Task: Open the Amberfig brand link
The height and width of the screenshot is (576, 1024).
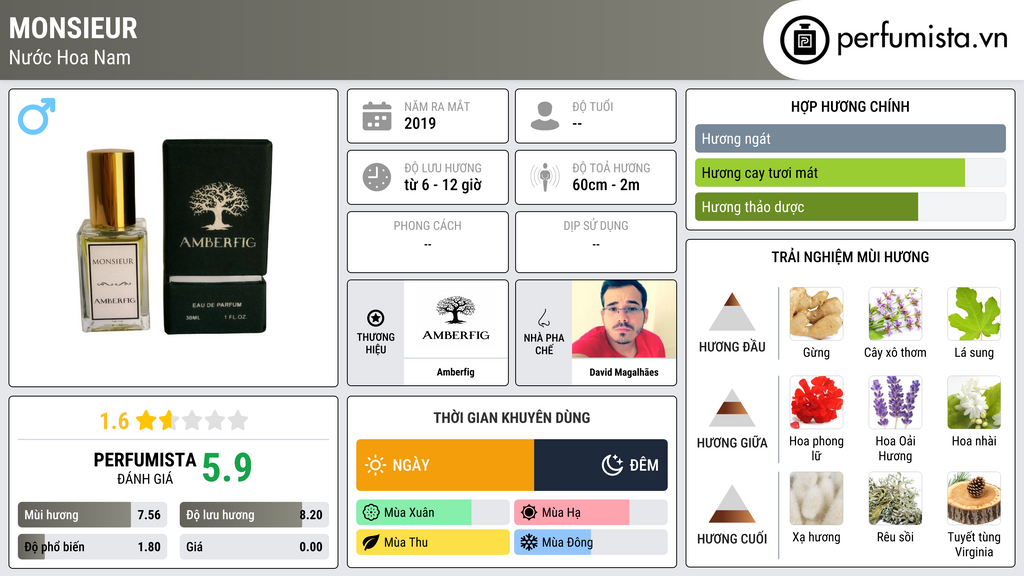Action: pos(456,333)
